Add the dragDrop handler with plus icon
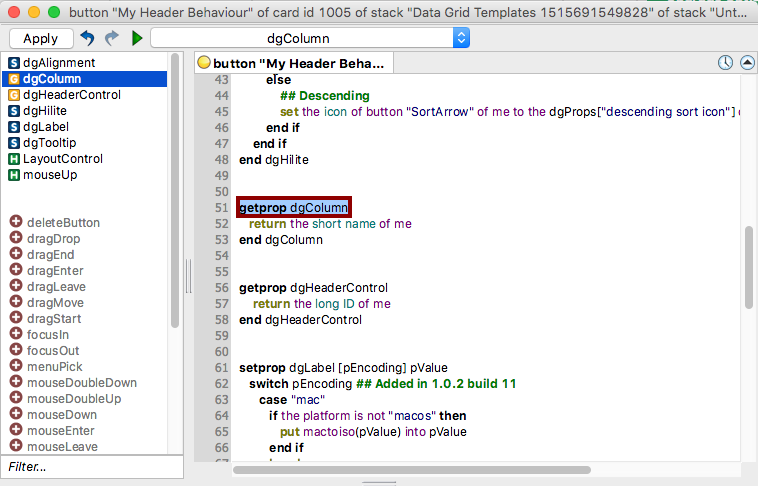759x486 pixels. pyautogui.click(x=16, y=238)
